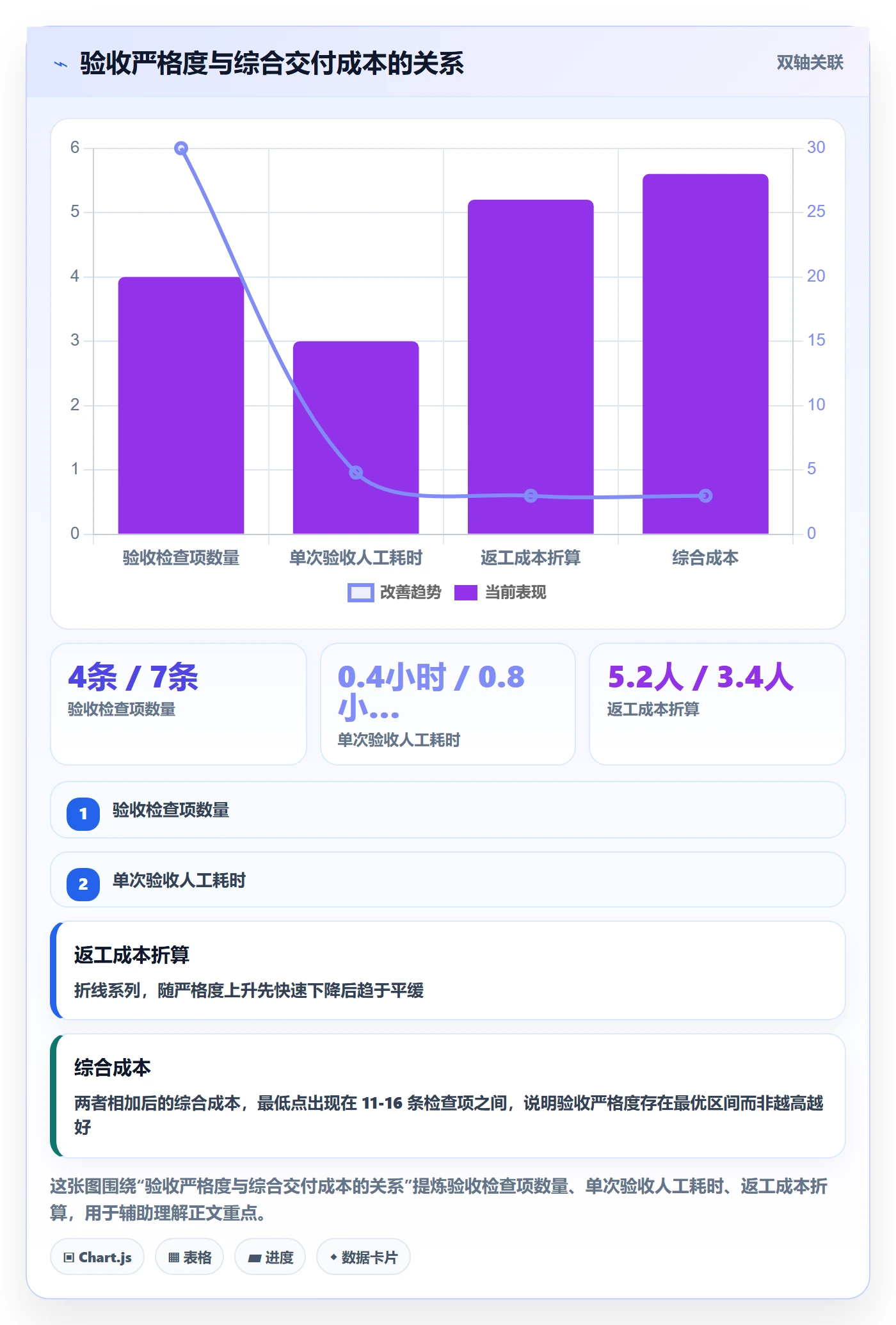The image size is (896, 1325).
Task: Click the lightning icon beside the title
Action: pos(61,64)
